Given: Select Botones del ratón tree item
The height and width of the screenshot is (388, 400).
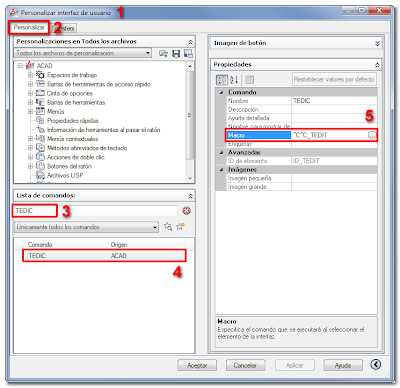Looking at the screenshot, I should click(x=69, y=166).
